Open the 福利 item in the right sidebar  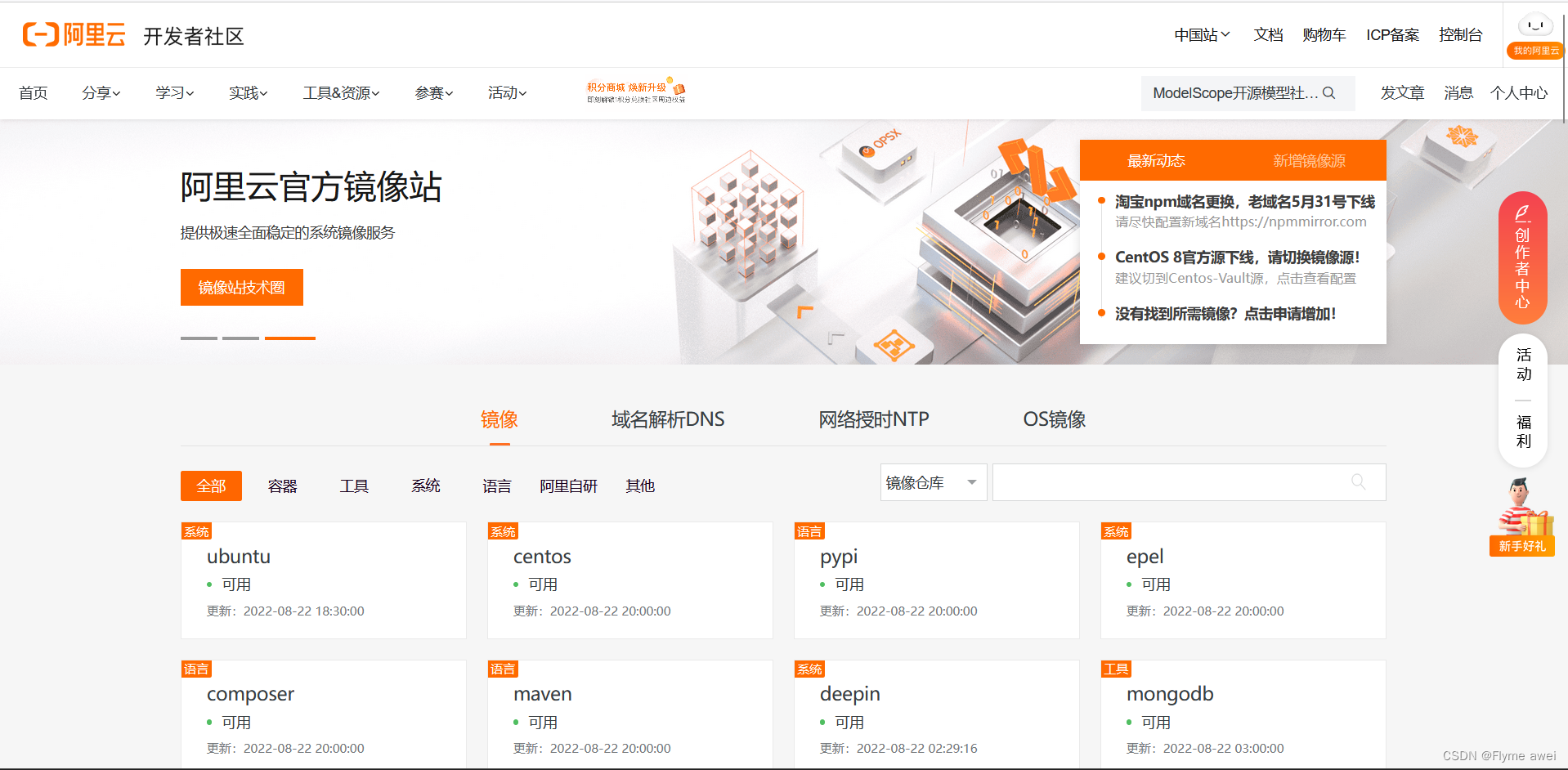(x=1521, y=432)
